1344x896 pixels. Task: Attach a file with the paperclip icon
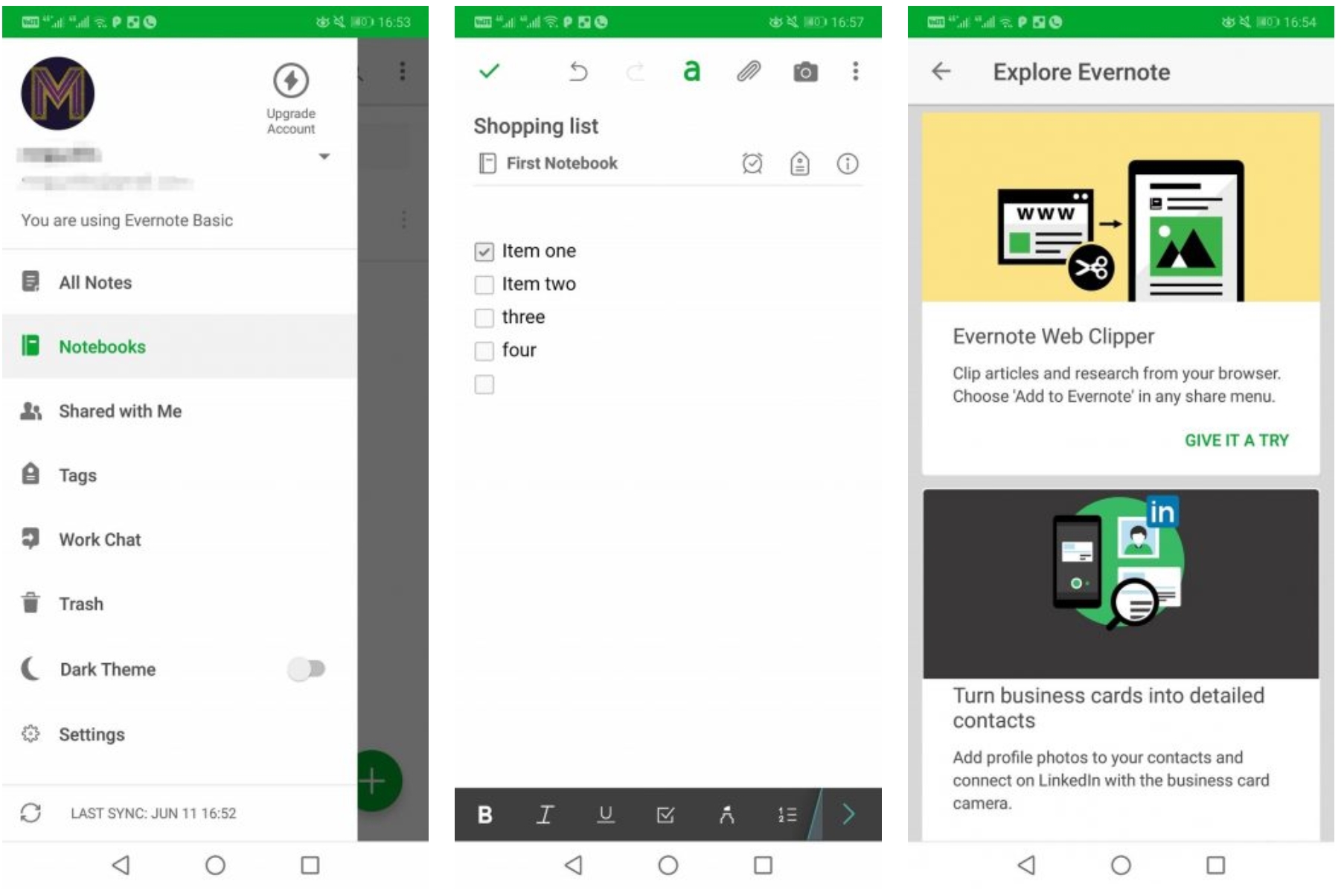point(749,71)
